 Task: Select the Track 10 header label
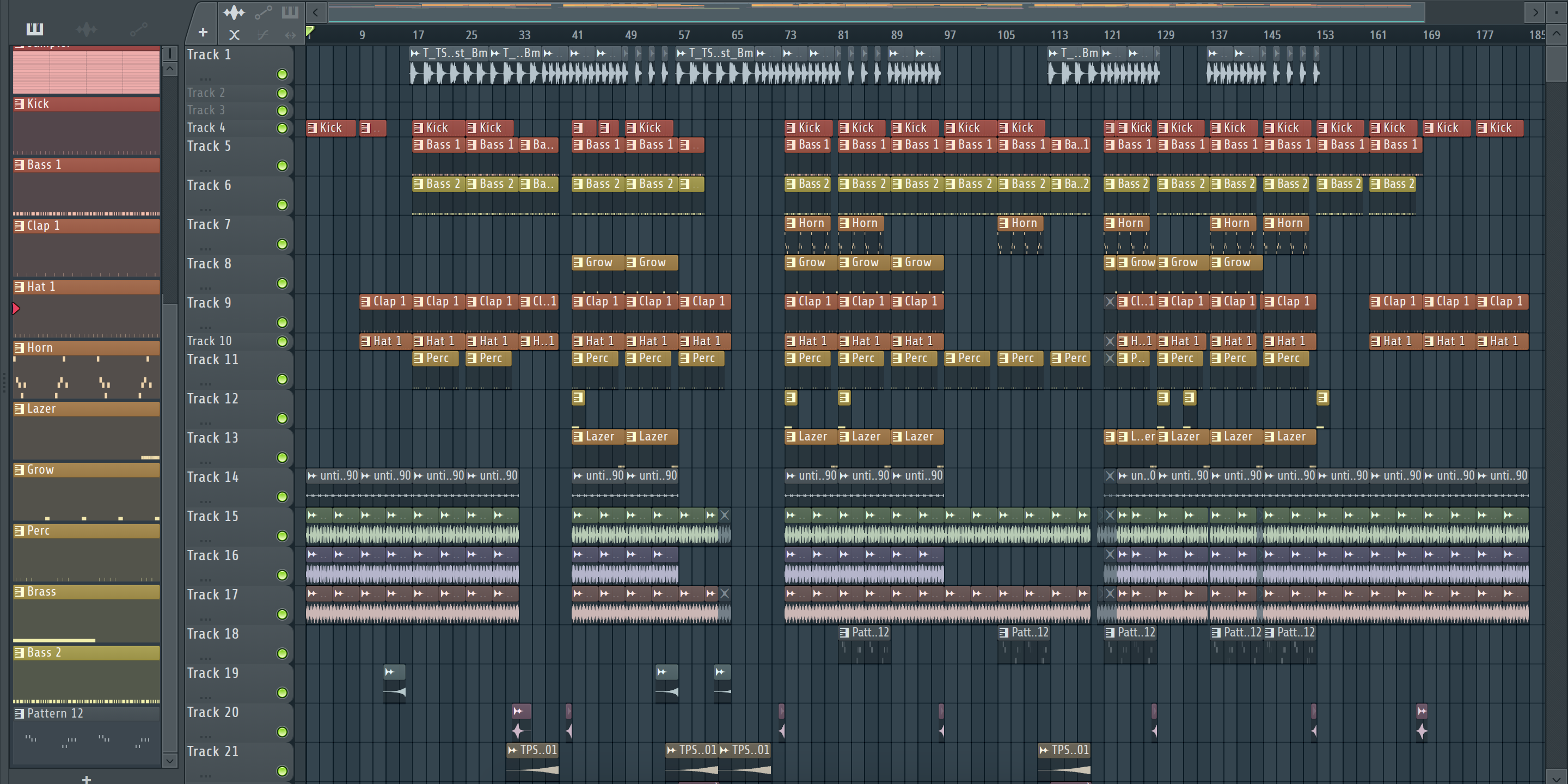pyautogui.click(x=209, y=341)
